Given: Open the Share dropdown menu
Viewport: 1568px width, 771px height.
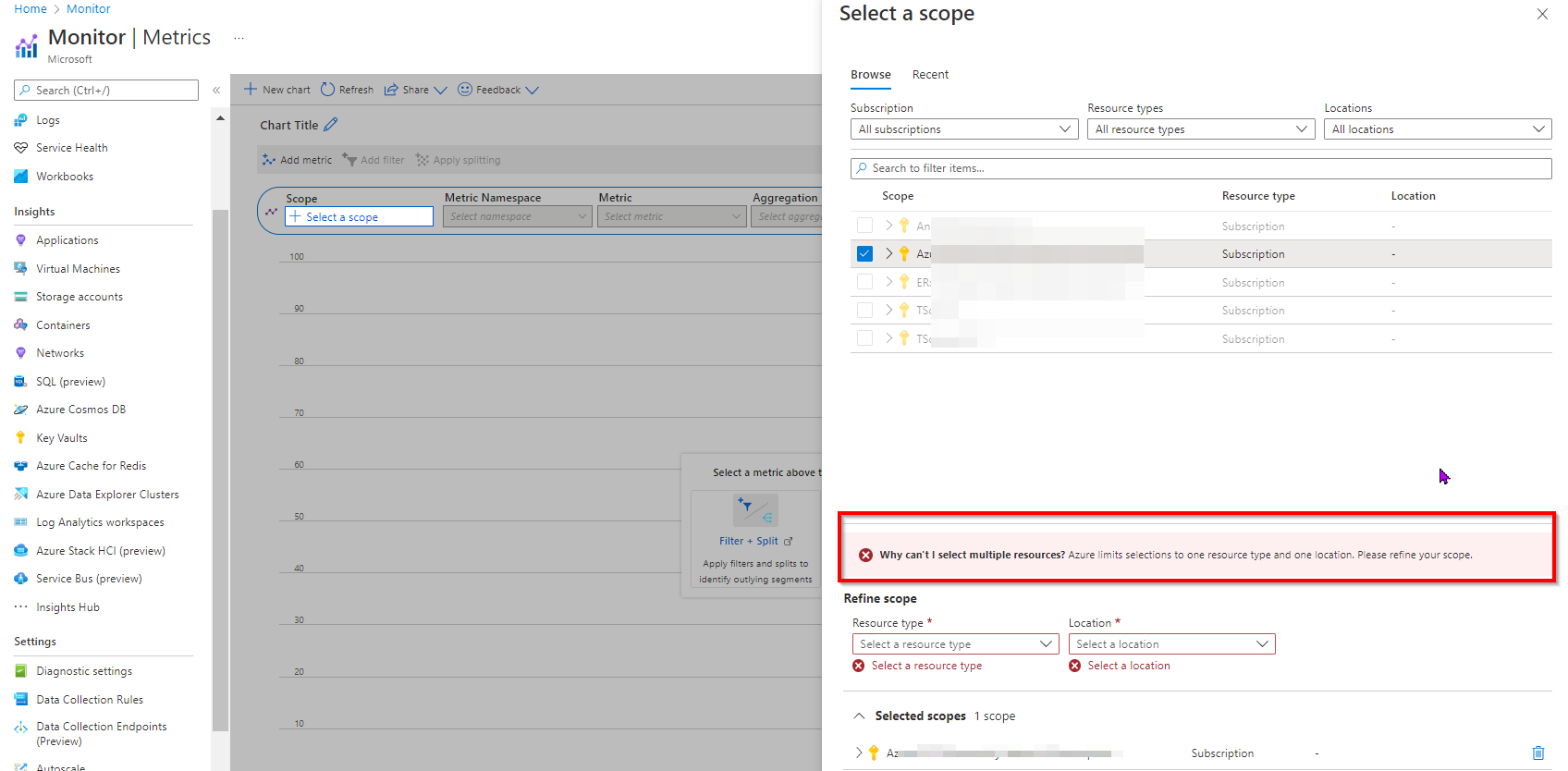Looking at the screenshot, I should 416,90.
